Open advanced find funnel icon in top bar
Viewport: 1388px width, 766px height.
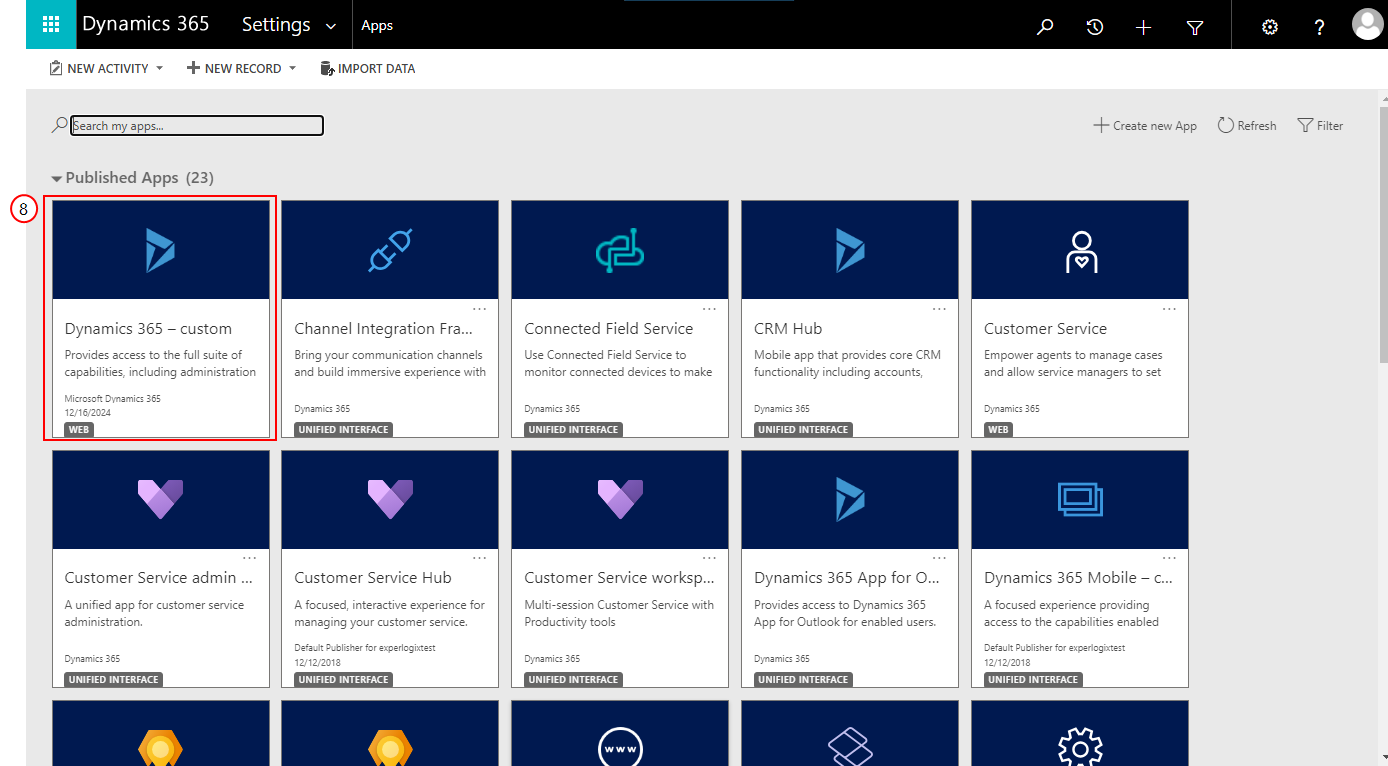[1194, 27]
